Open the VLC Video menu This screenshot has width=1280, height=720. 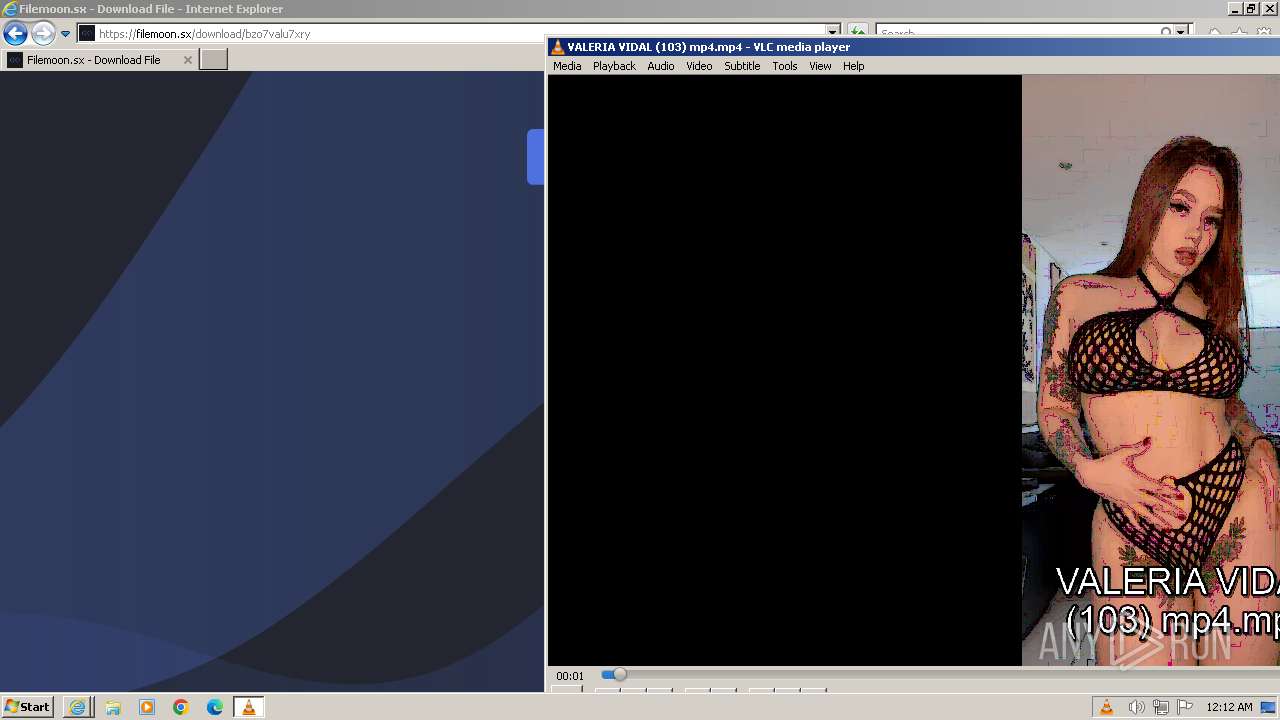pos(699,66)
